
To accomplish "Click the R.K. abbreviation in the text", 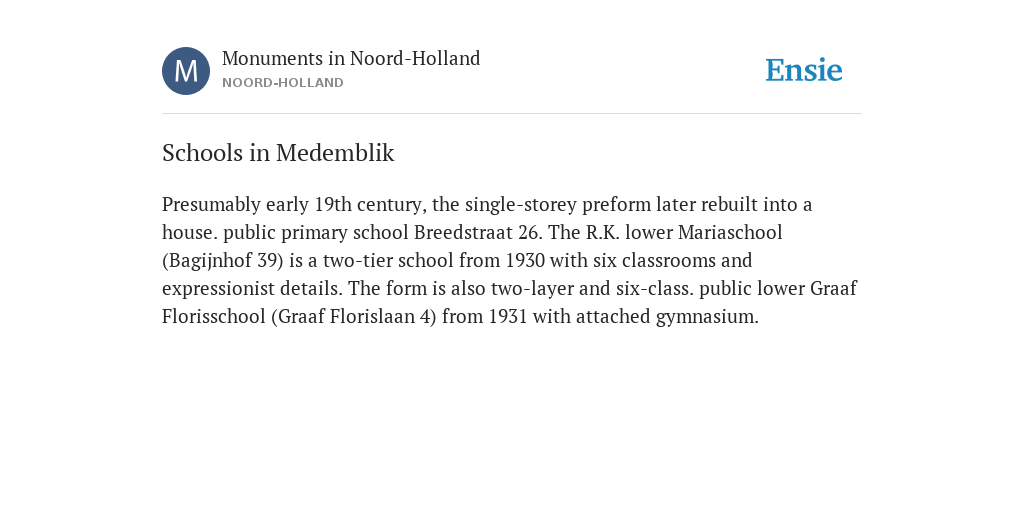I will (x=603, y=232).
